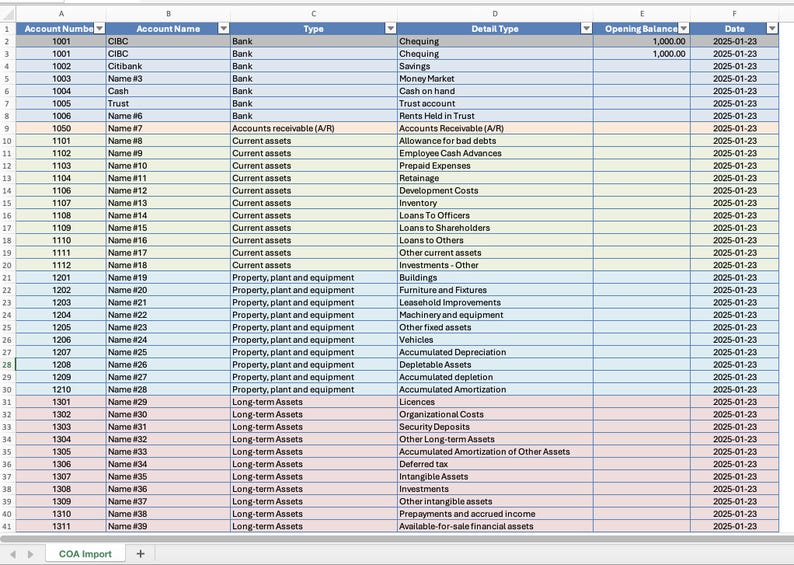Click the Allowance for bad debts cell
This screenshot has width=794, height=565.
point(495,141)
